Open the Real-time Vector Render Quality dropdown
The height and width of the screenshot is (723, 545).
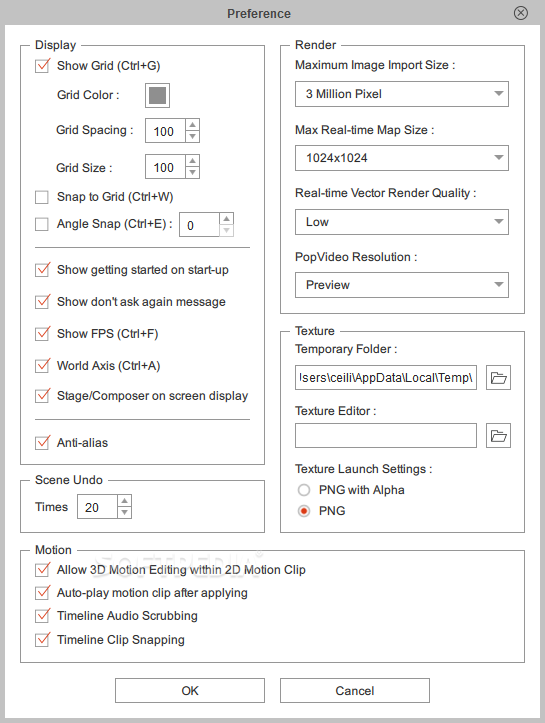(x=402, y=222)
